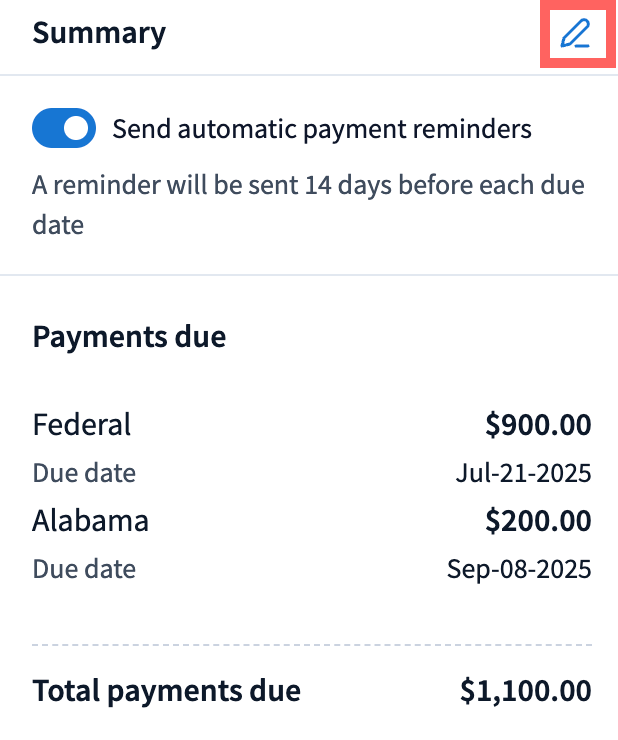Click the 'Payments due' section heading
The width and height of the screenshot is (618, 740).
tap(129, 337)
